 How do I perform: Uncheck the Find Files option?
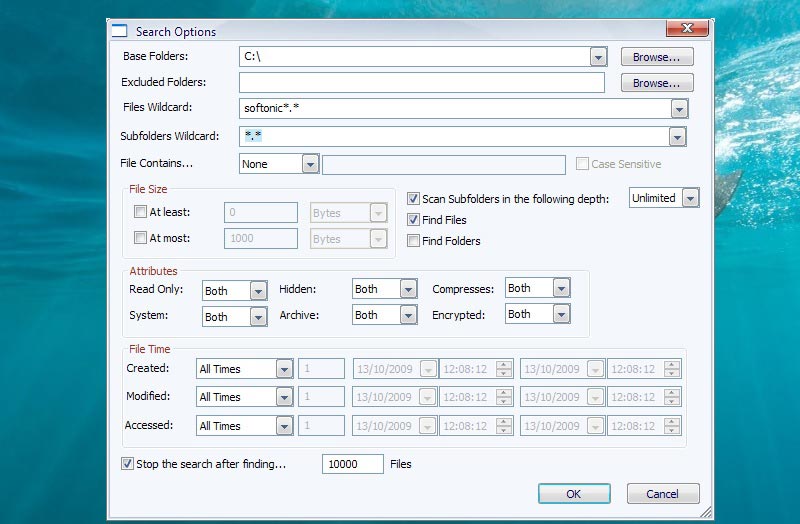pyautogui.click(x=414, y=220)
